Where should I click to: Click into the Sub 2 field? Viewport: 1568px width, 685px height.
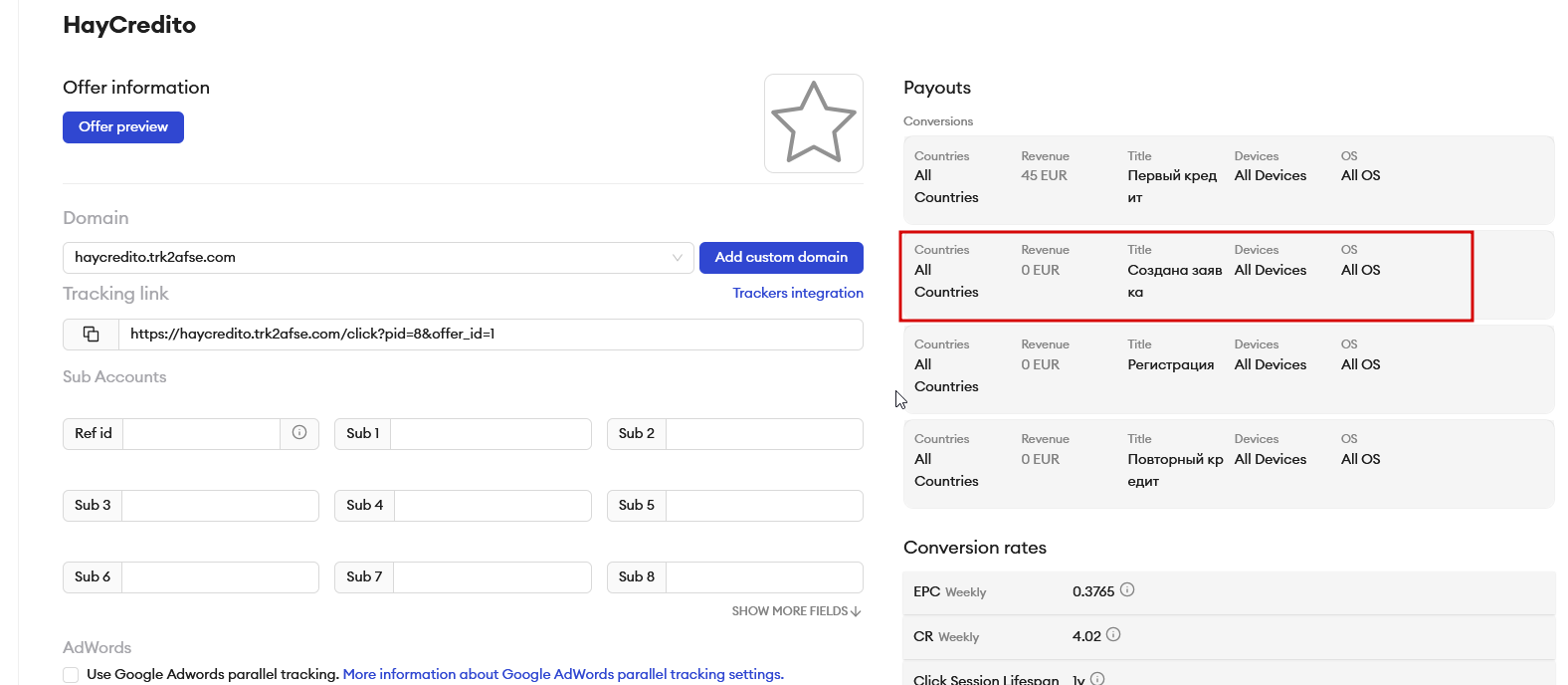pyautogui.click(x=763, y=434)
